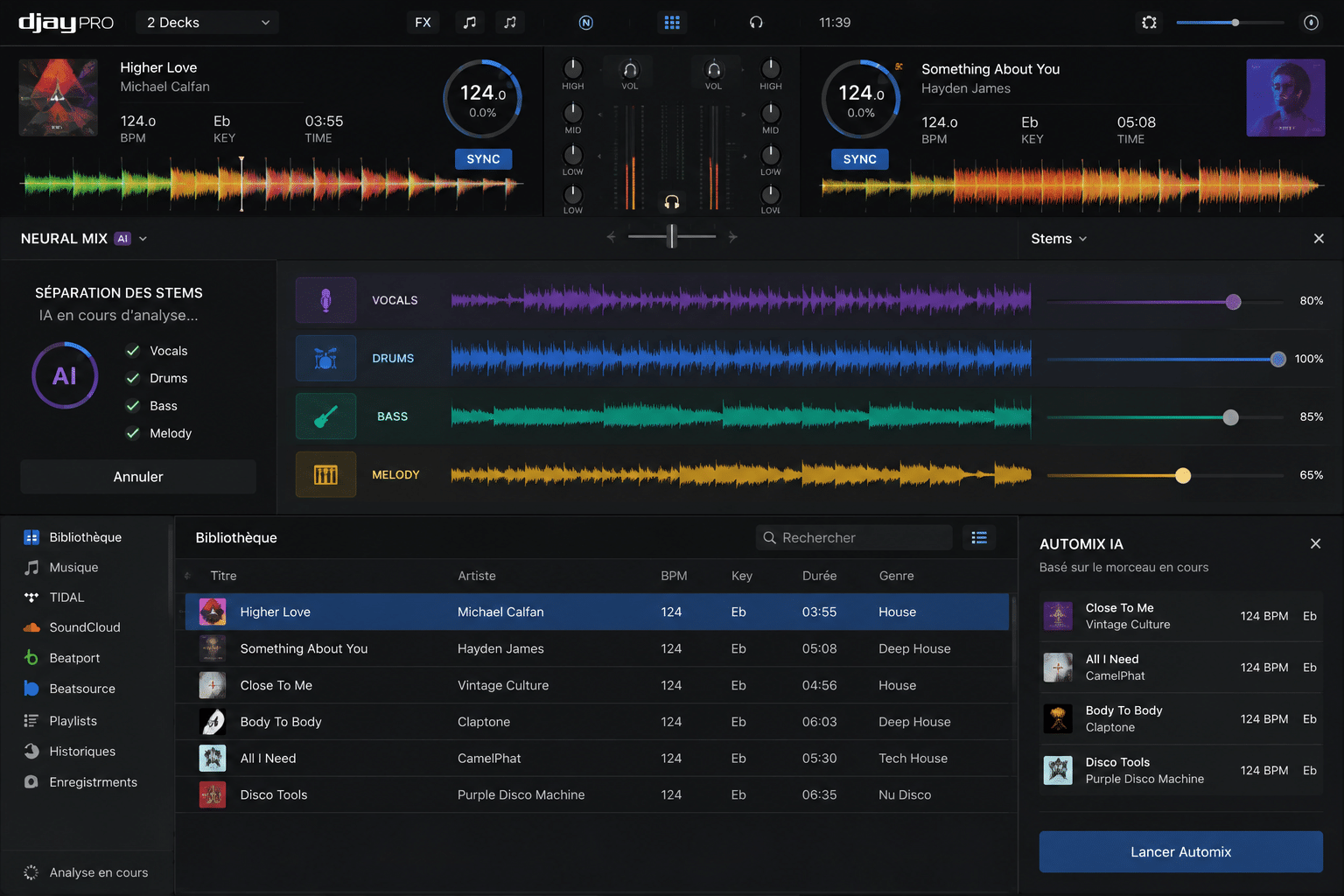Uncheck the Vocals checkbox
Screen dimensions: 1344x896
point(133,351)
